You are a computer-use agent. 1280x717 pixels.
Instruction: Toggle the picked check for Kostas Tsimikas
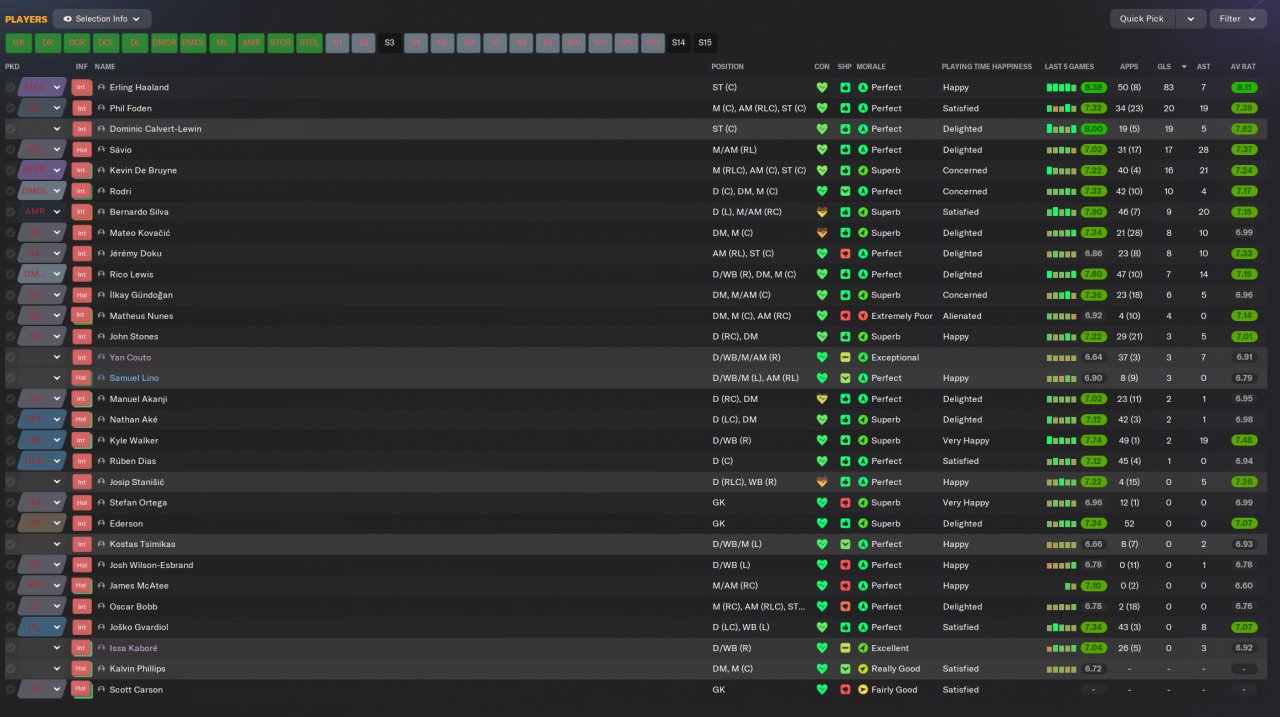tap(10, 545)
